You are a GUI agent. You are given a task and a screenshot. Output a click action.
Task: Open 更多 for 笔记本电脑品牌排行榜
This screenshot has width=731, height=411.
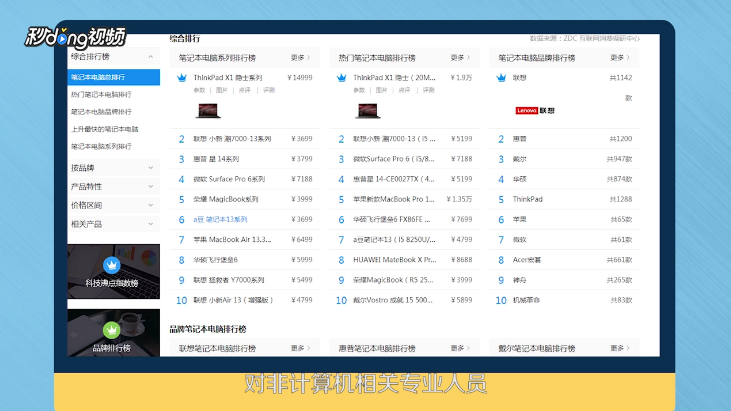pyautogui.click(x=620, y=58)
